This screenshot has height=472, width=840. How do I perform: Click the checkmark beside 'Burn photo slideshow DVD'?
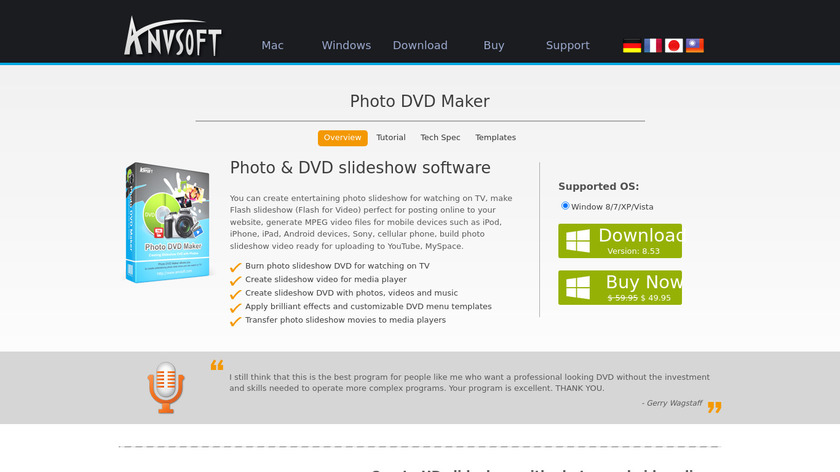click(235, 267)
